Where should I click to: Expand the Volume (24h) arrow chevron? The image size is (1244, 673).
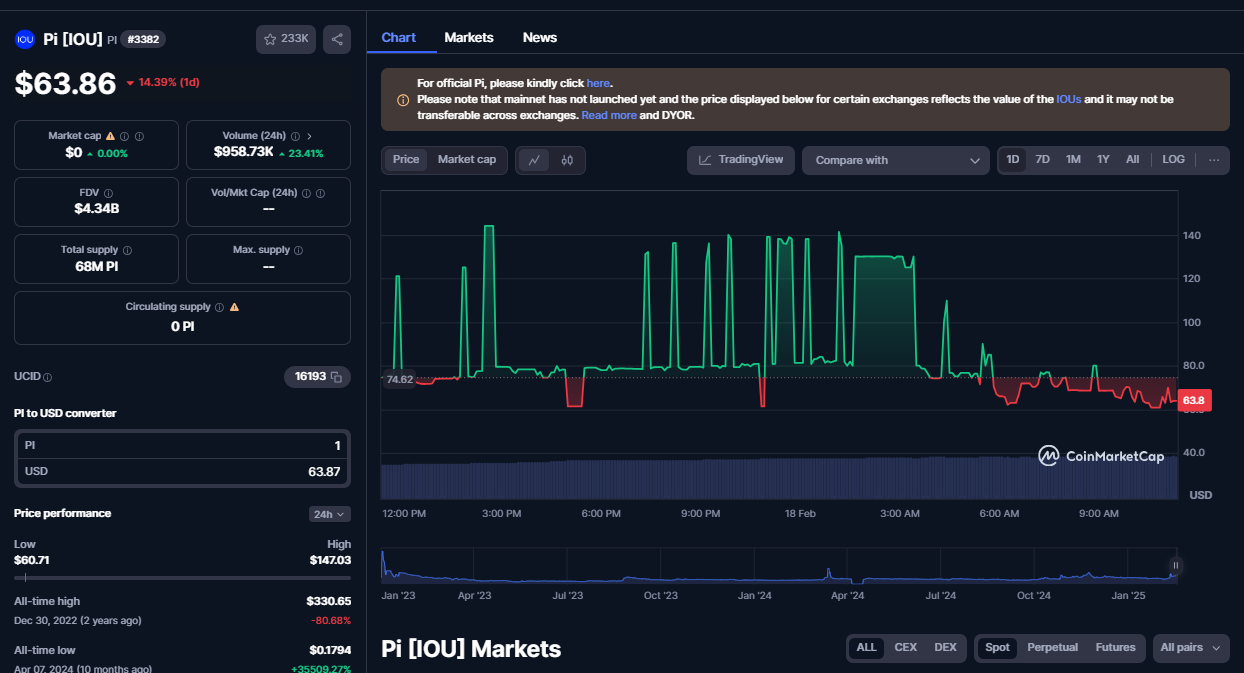[309, 136]
